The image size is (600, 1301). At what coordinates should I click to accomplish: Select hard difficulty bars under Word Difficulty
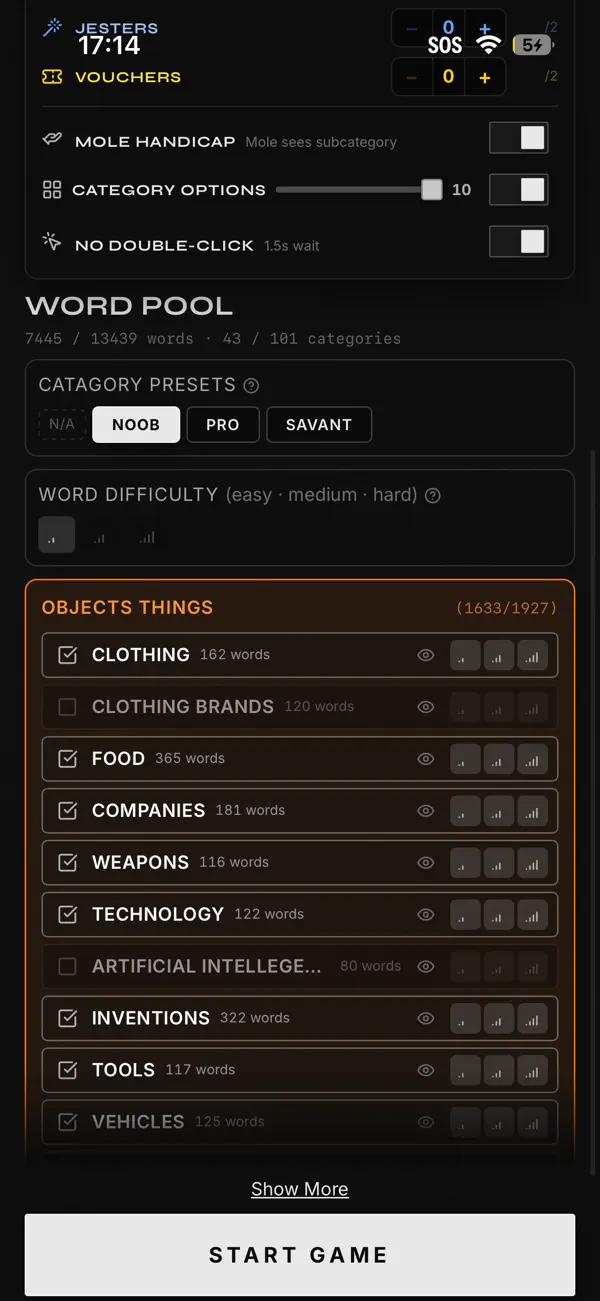tap(147, 536)
